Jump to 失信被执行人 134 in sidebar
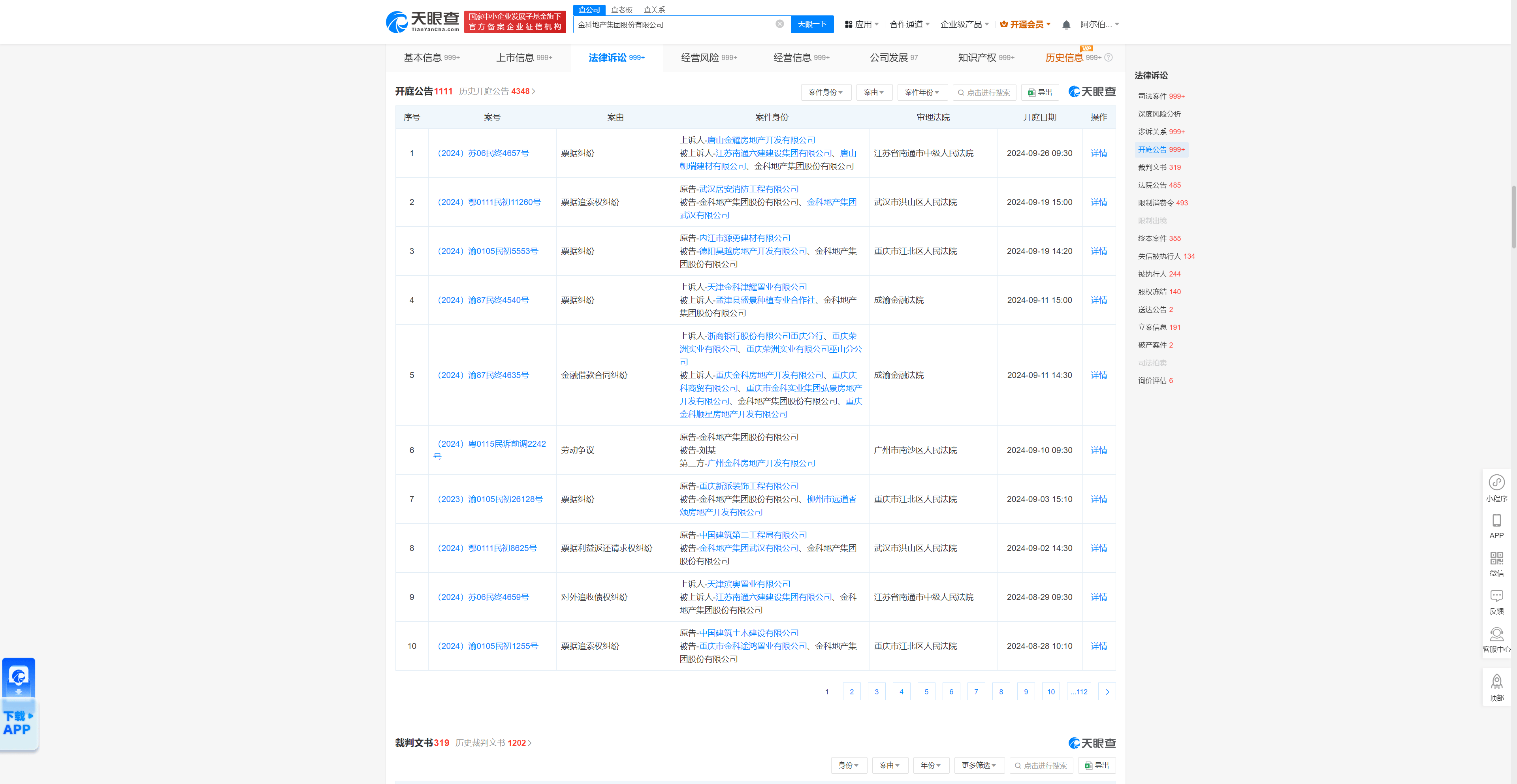Image resolution: width=1517 pixels, height=784 pixels. 1166,256
